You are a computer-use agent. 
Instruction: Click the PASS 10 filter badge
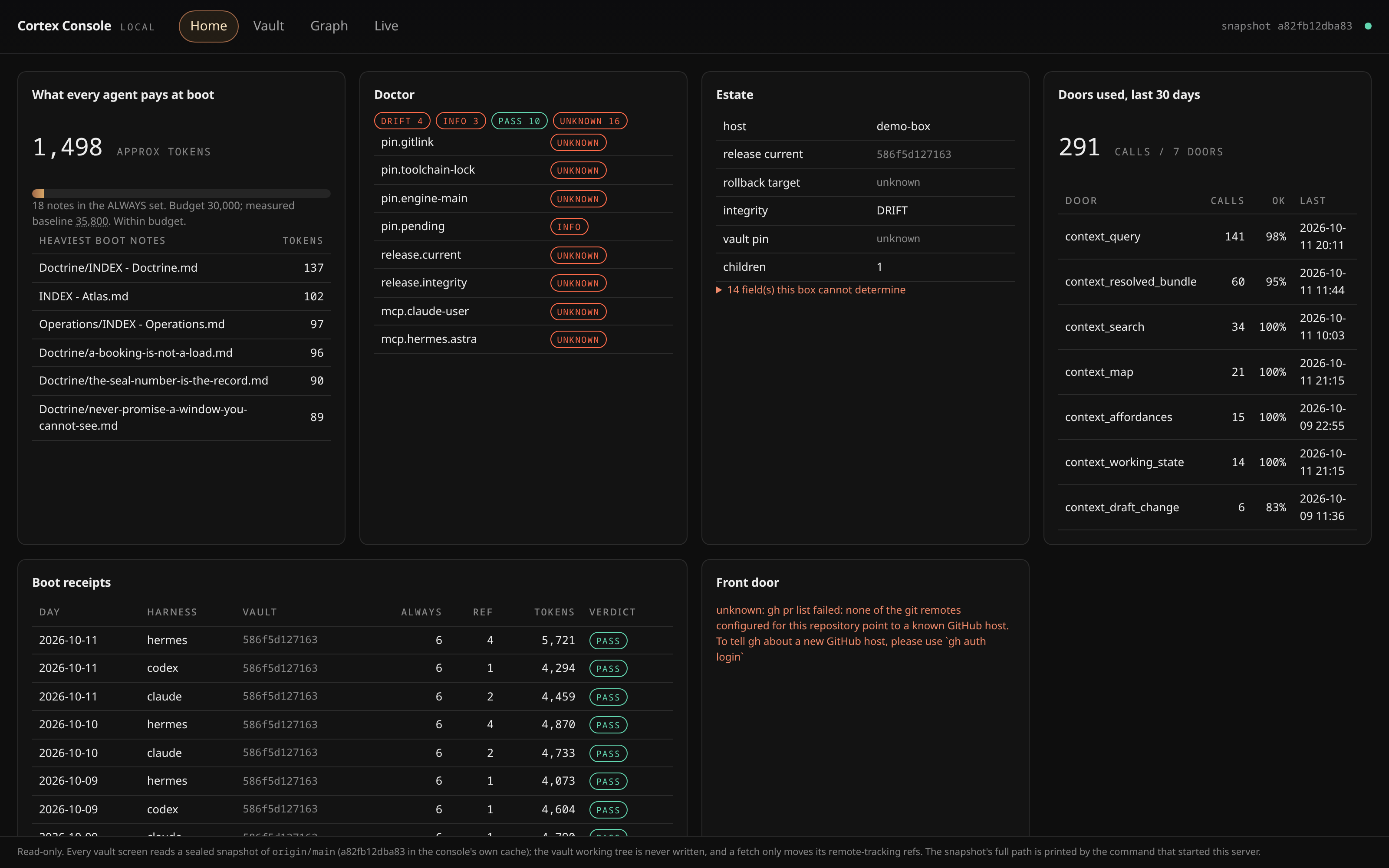point(519,121)
